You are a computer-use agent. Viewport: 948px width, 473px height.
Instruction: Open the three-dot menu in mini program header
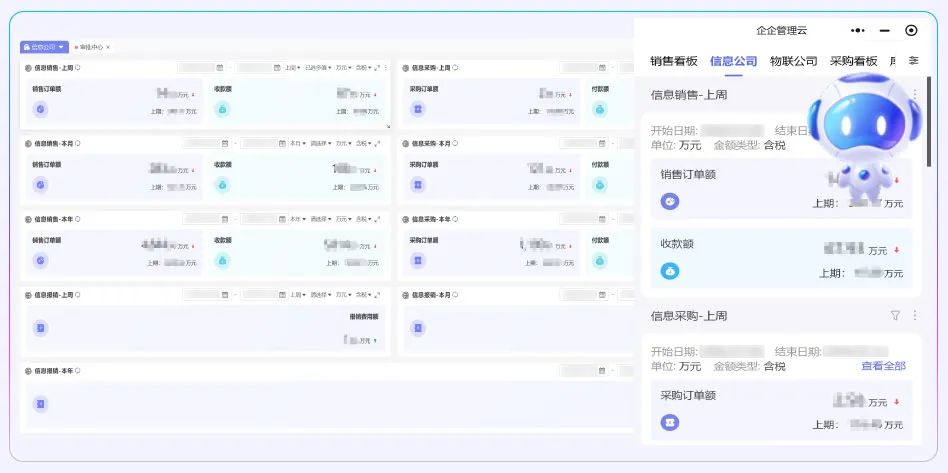coord(858,31)
